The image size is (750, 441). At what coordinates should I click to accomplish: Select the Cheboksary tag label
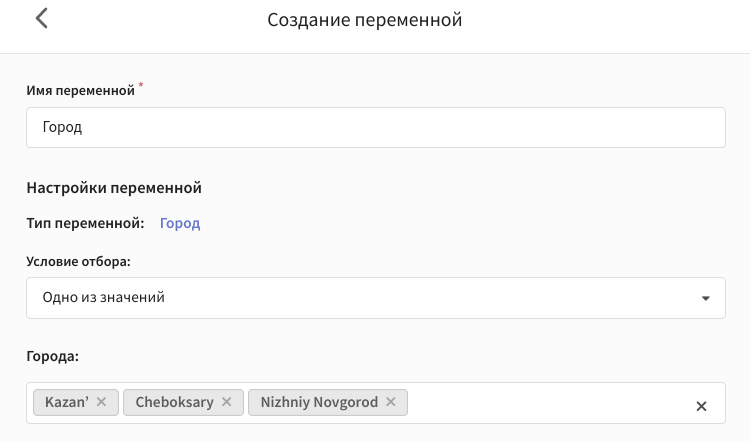[x=175, y=402]
